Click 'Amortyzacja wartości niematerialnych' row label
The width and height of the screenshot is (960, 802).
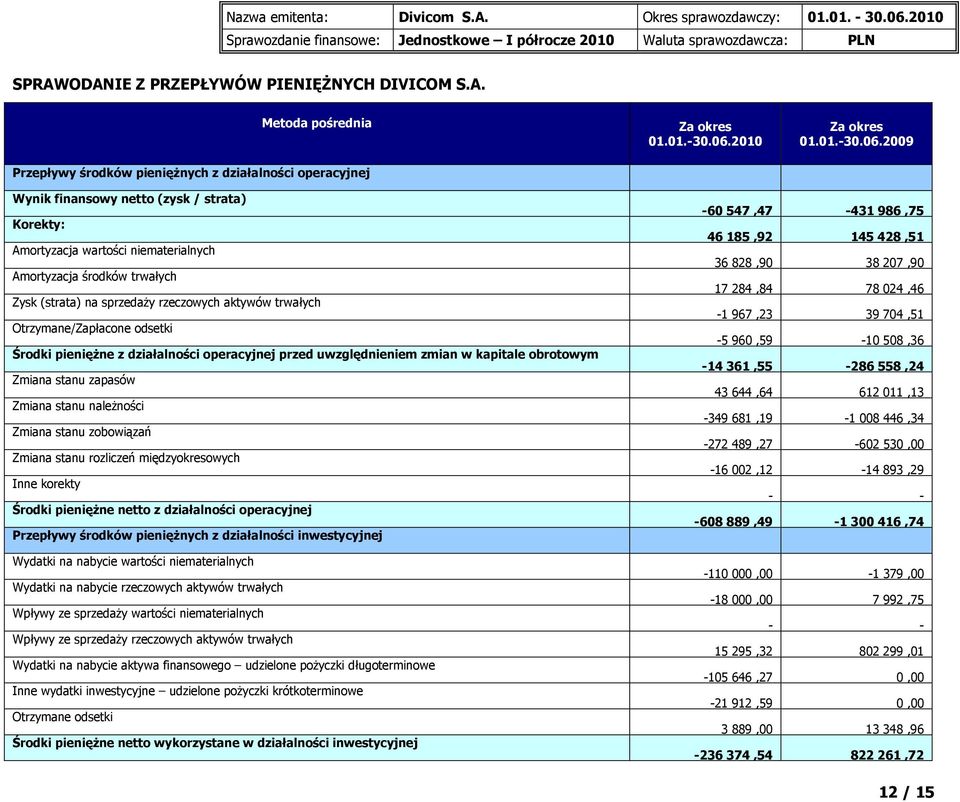[113, 250]
